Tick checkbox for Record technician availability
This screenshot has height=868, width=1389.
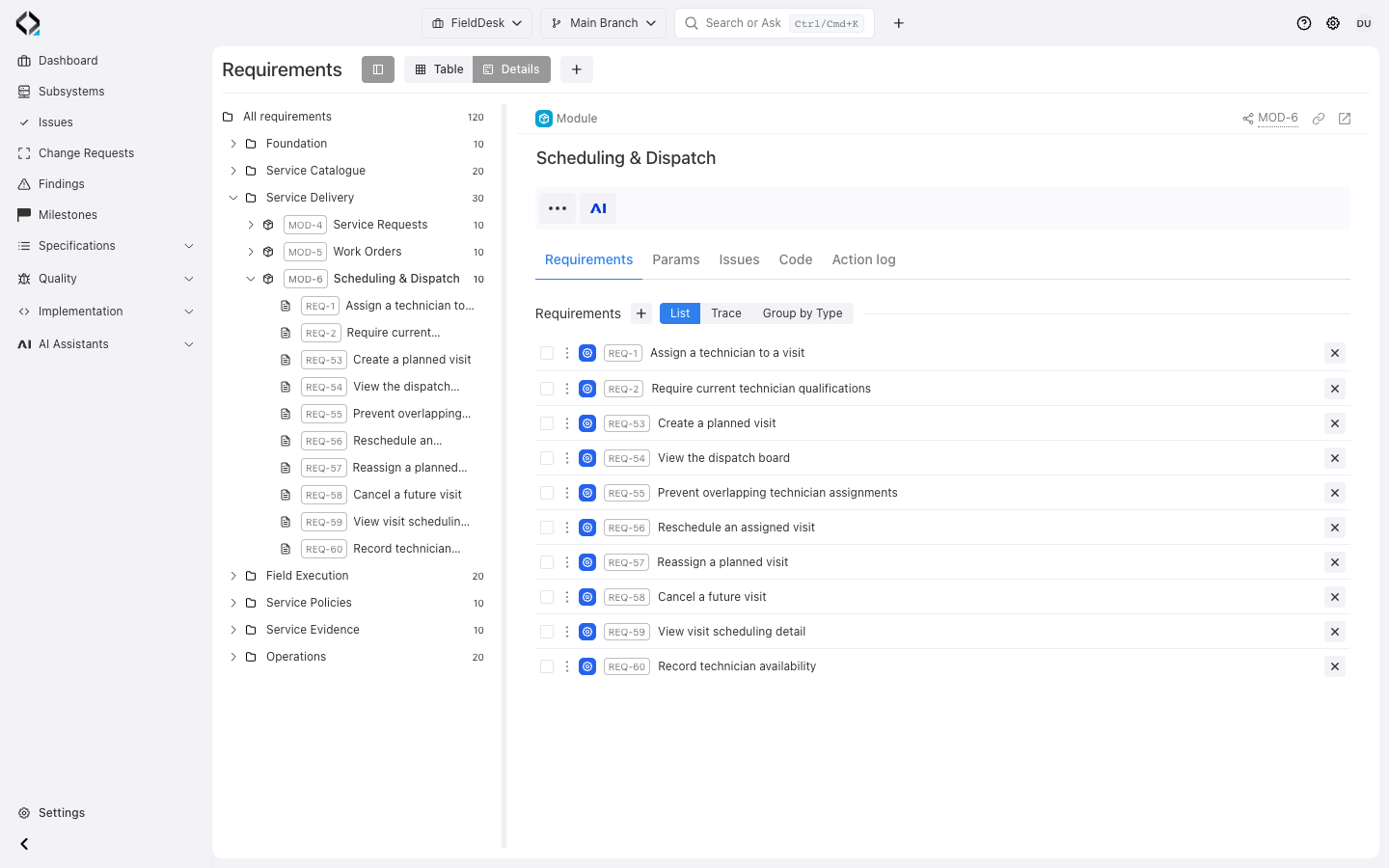pyautogui.click(x=547, y=666)
